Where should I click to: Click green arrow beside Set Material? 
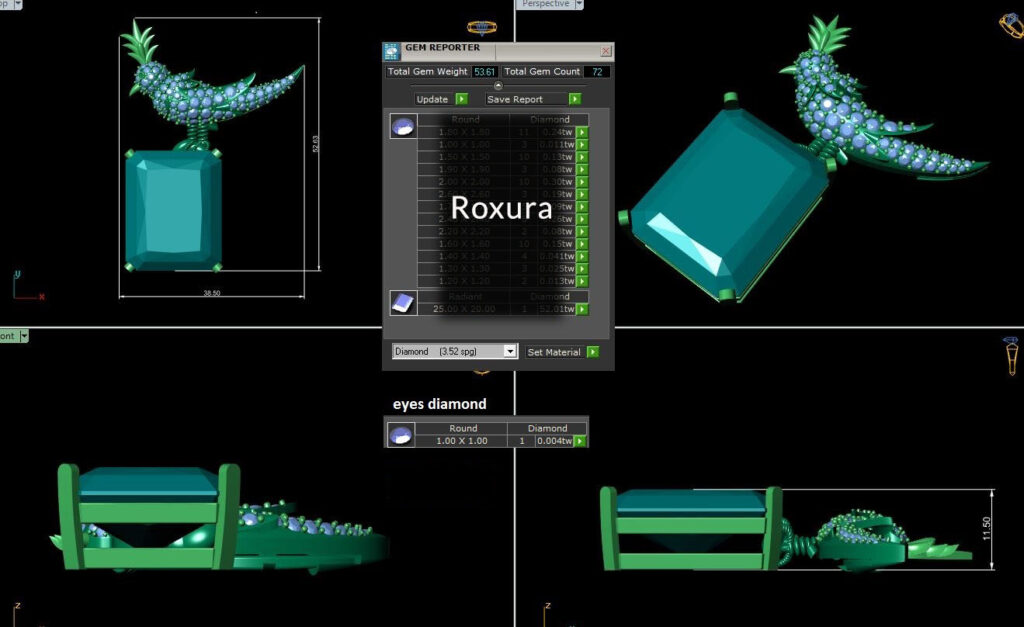tap(593, 352)
